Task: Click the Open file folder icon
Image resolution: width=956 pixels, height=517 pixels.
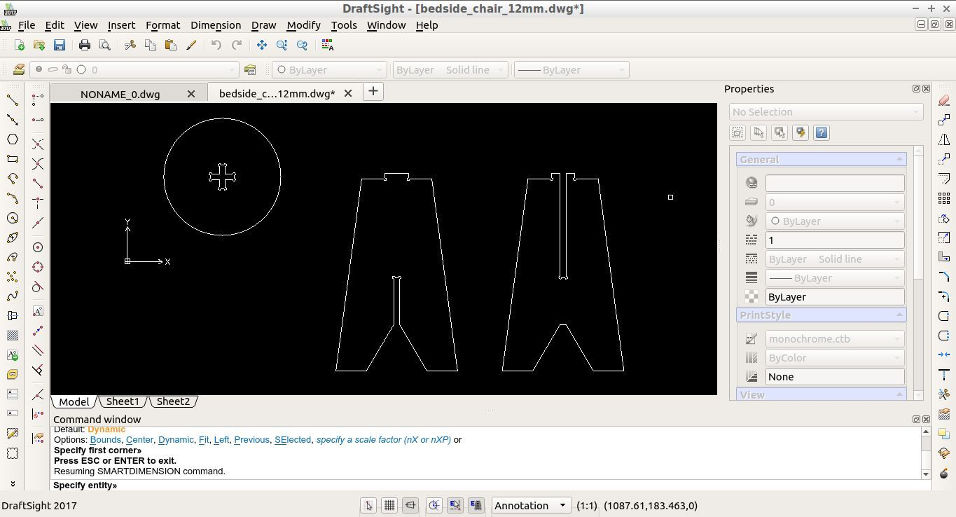Action: (x=39, y=45)
